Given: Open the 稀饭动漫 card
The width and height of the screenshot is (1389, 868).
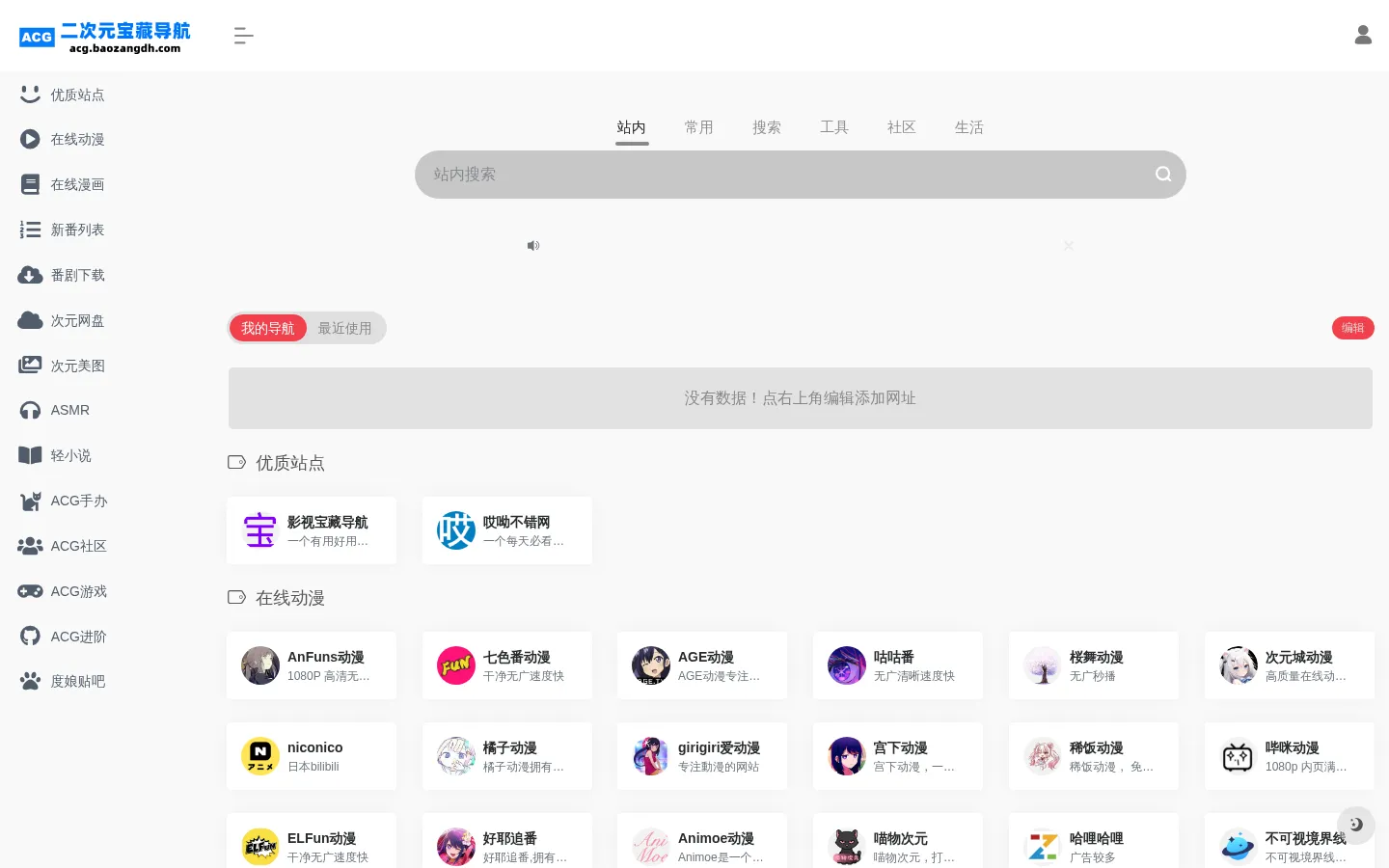Looking at the screenshot, I should pyautogui.click(x=1094, y=756).
